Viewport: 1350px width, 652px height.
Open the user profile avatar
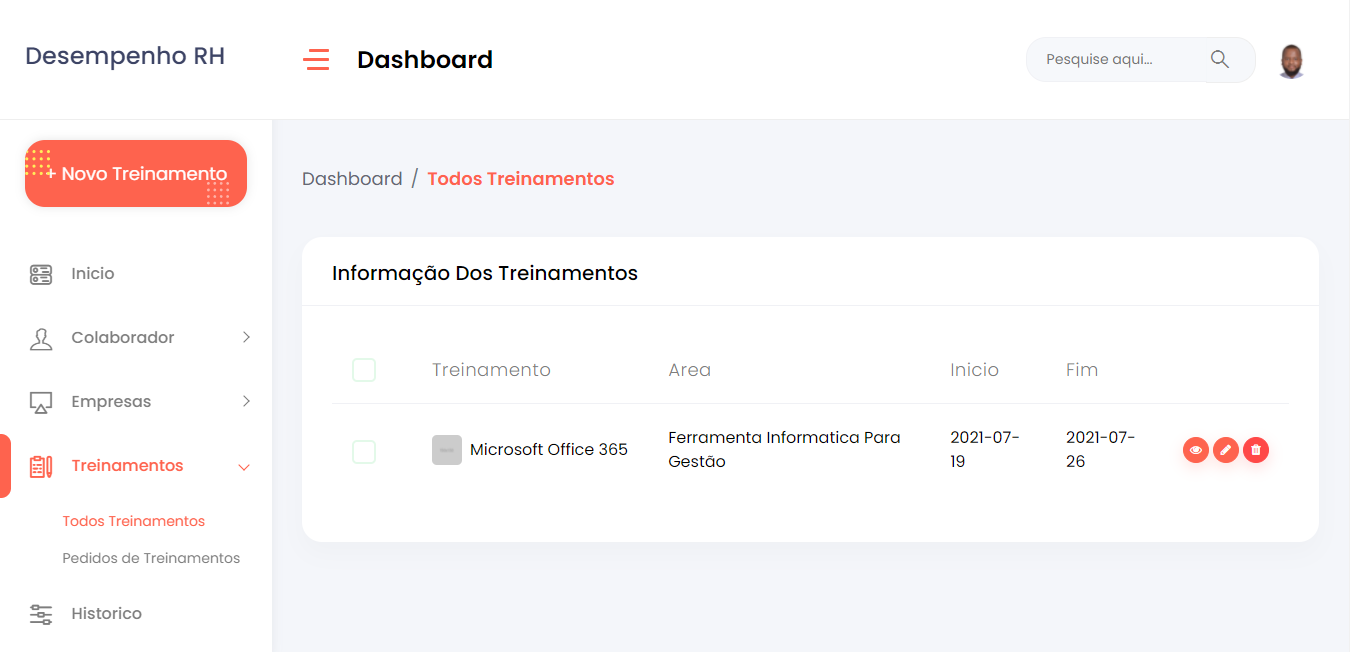coord(1291,61)
